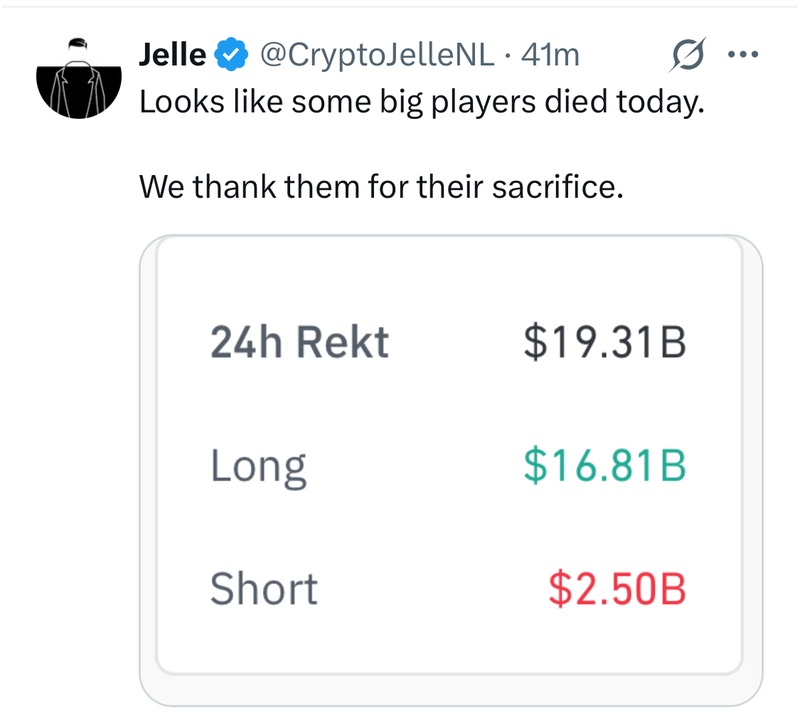
Task: Click the red $2.50B short value
Action: click(617, 588)
